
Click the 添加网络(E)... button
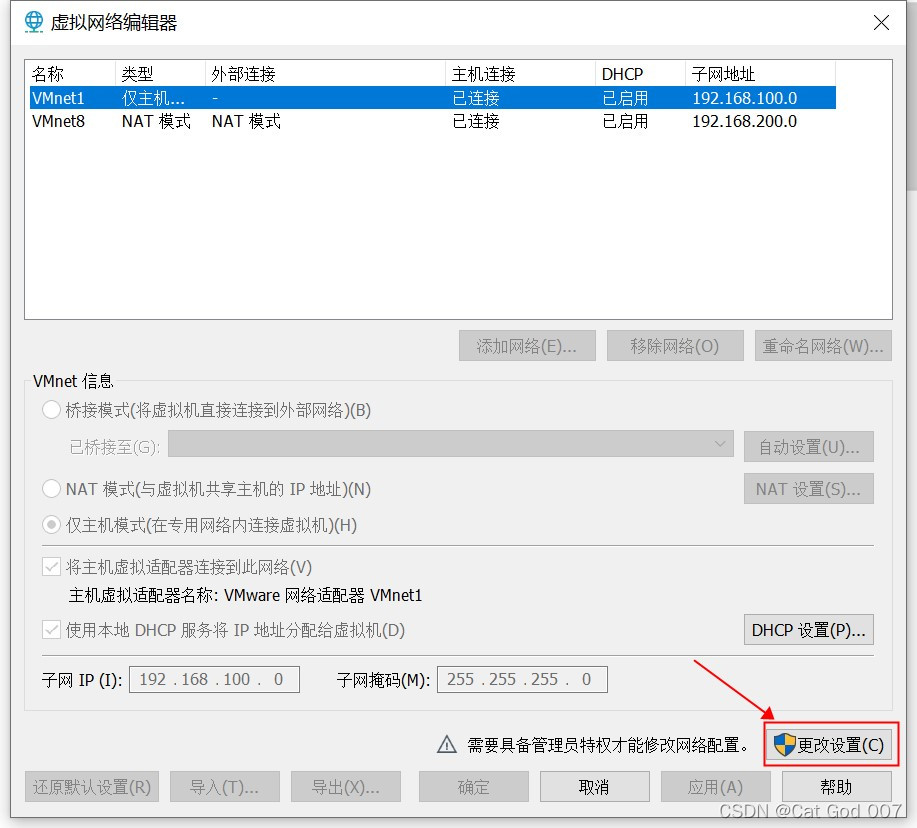coord(527,346)
